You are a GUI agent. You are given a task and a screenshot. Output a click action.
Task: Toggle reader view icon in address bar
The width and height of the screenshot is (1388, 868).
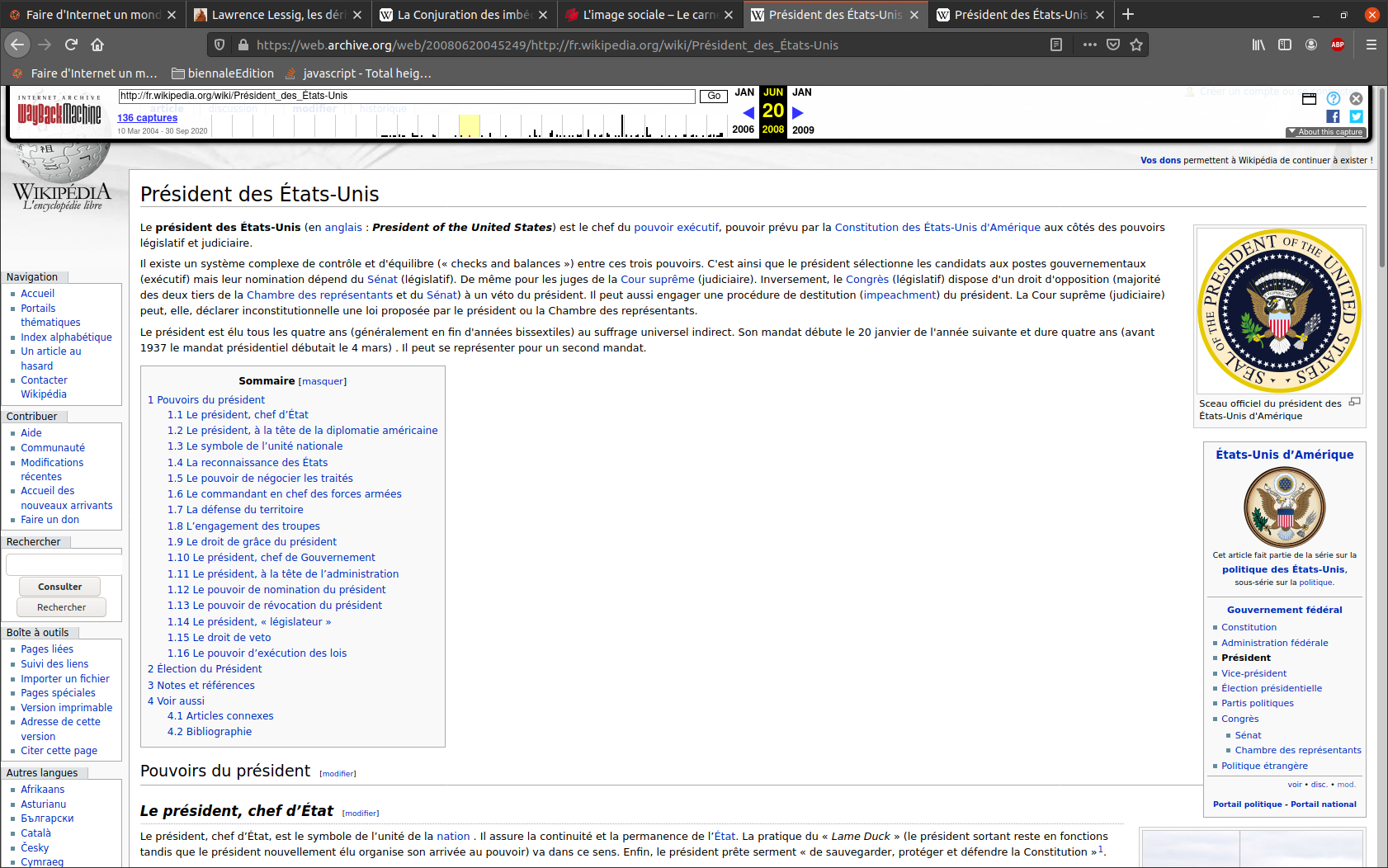coord(1055,45)
